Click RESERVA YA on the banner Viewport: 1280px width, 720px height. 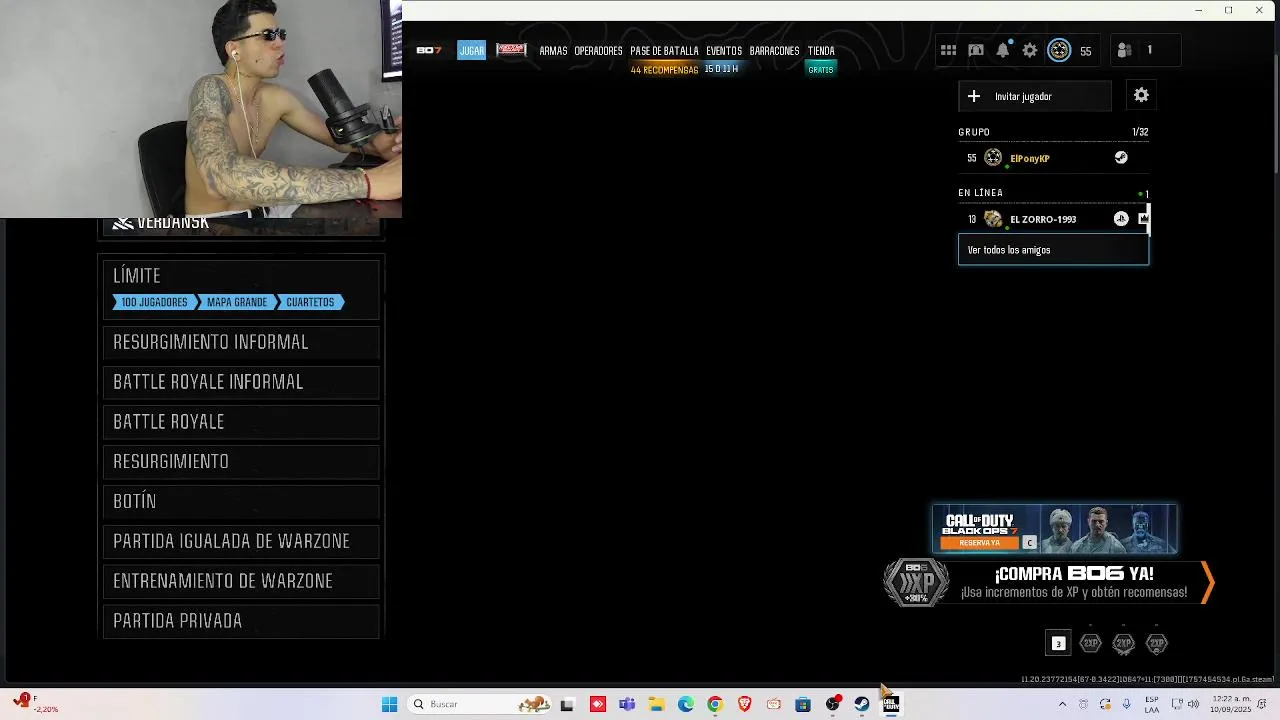click(x=979, y=543)
